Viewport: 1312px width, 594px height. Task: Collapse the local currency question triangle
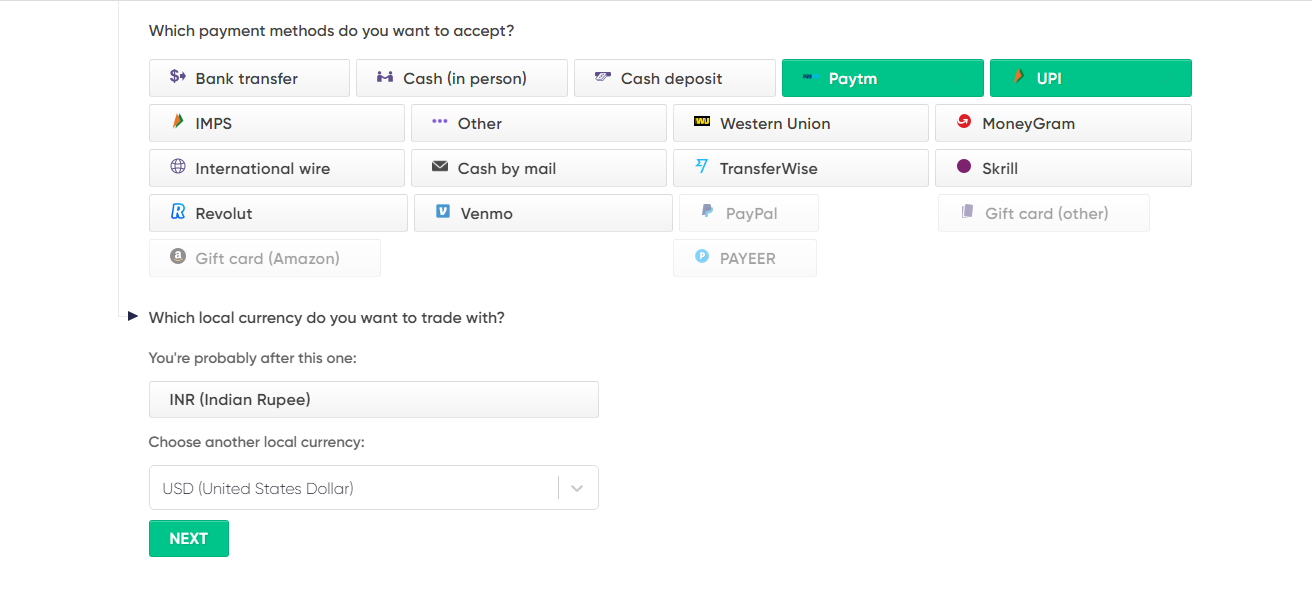pyautogui.click(x=133, y=316)
